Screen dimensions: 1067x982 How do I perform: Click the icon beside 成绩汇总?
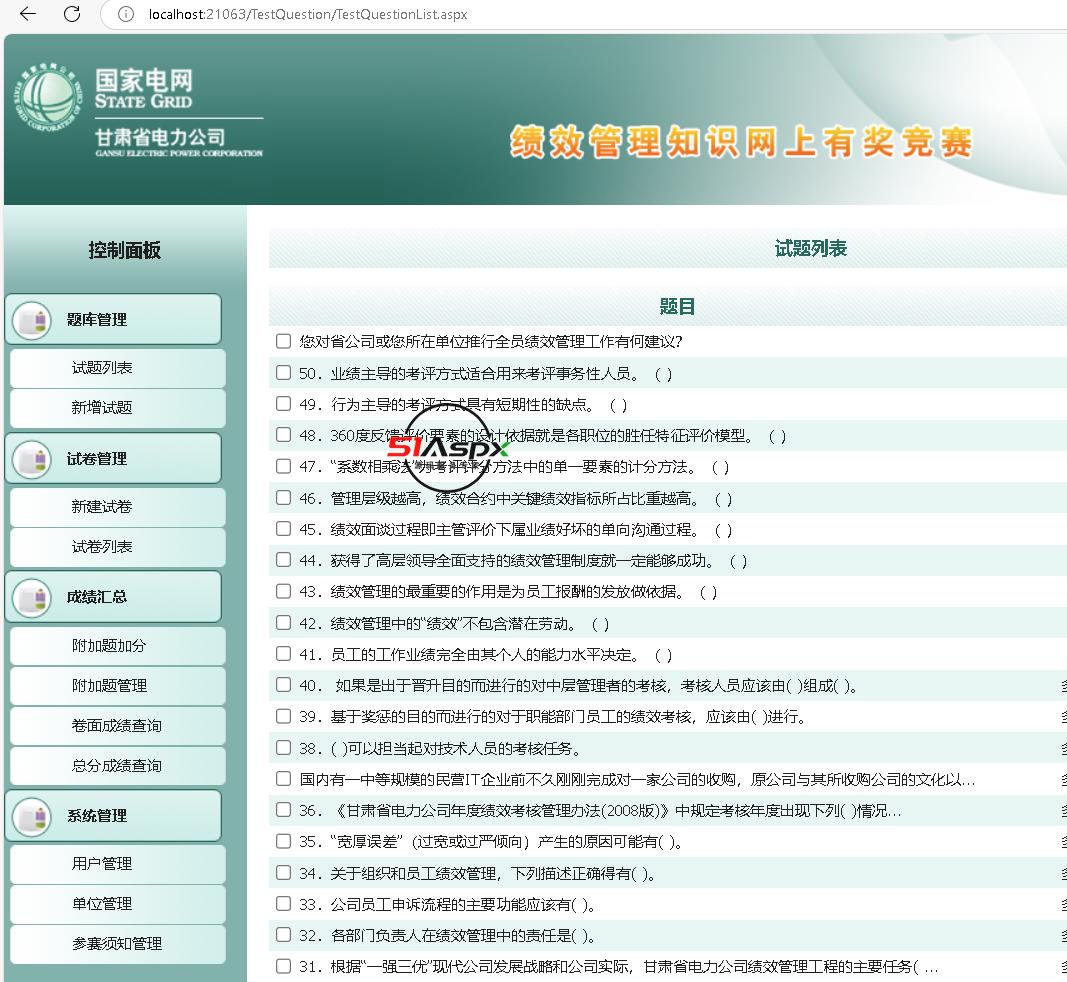[32, 598]
